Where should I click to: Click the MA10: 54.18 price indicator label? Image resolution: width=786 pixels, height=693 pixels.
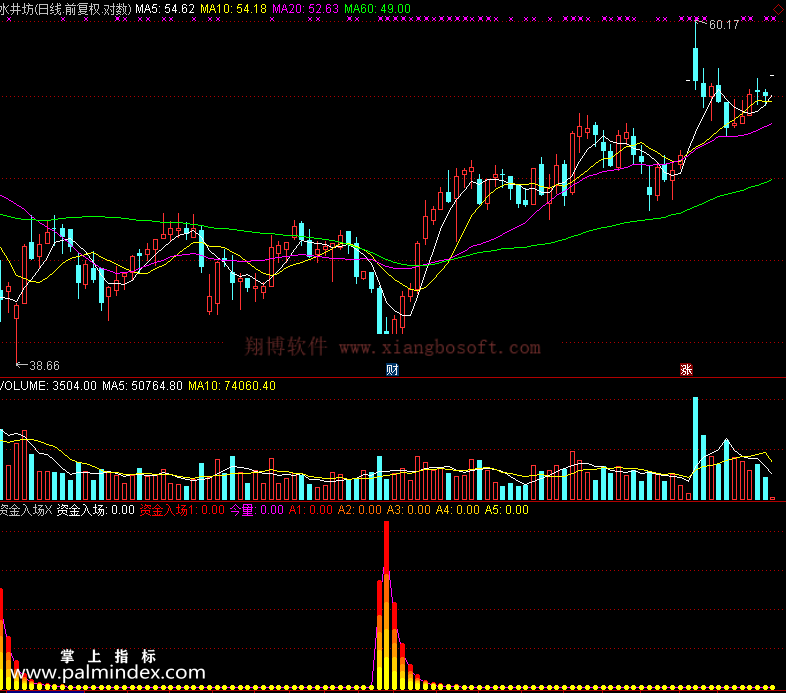tap(233, 9)
